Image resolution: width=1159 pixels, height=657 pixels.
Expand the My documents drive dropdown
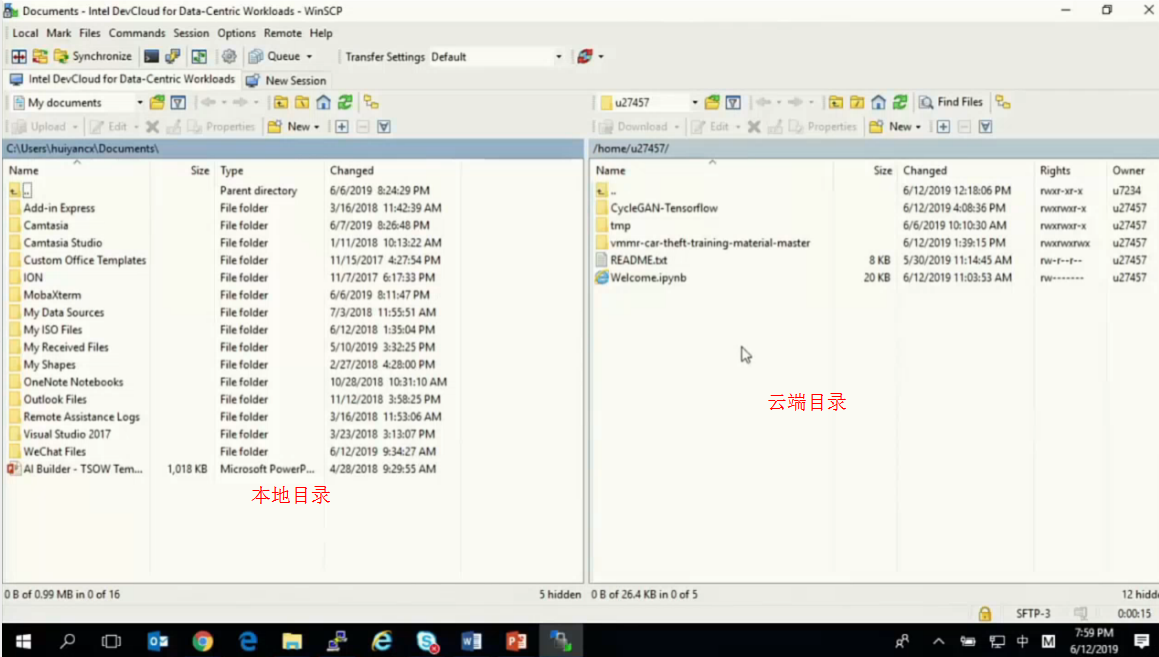pyautogui.click(x=140, y=103)
